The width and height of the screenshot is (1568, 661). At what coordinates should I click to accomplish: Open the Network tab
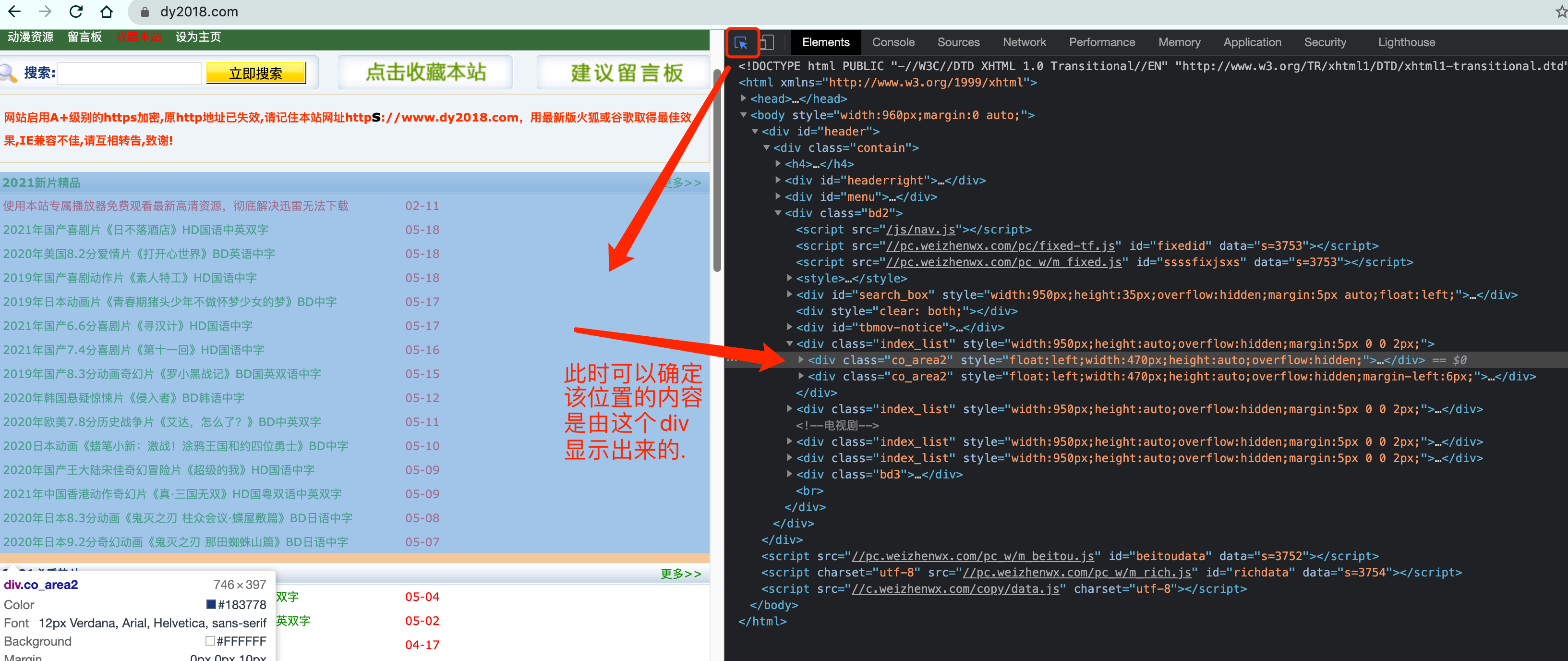[x=1024, y=43]
